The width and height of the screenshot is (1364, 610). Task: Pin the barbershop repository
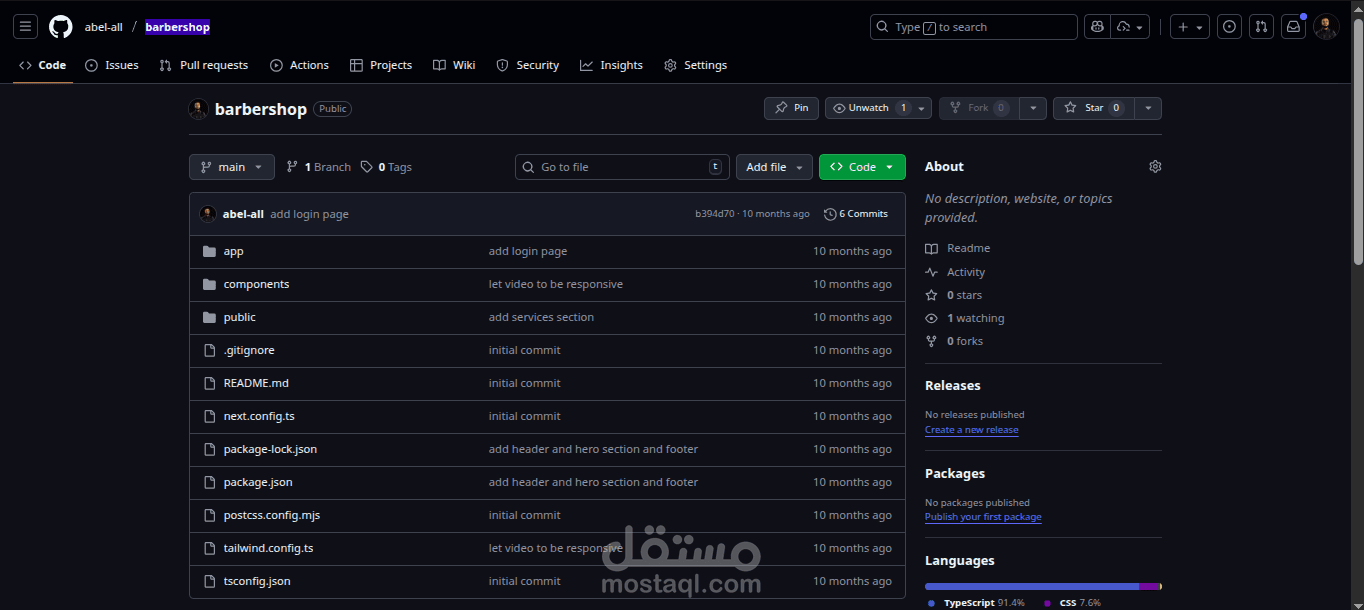tap(791, 108)
